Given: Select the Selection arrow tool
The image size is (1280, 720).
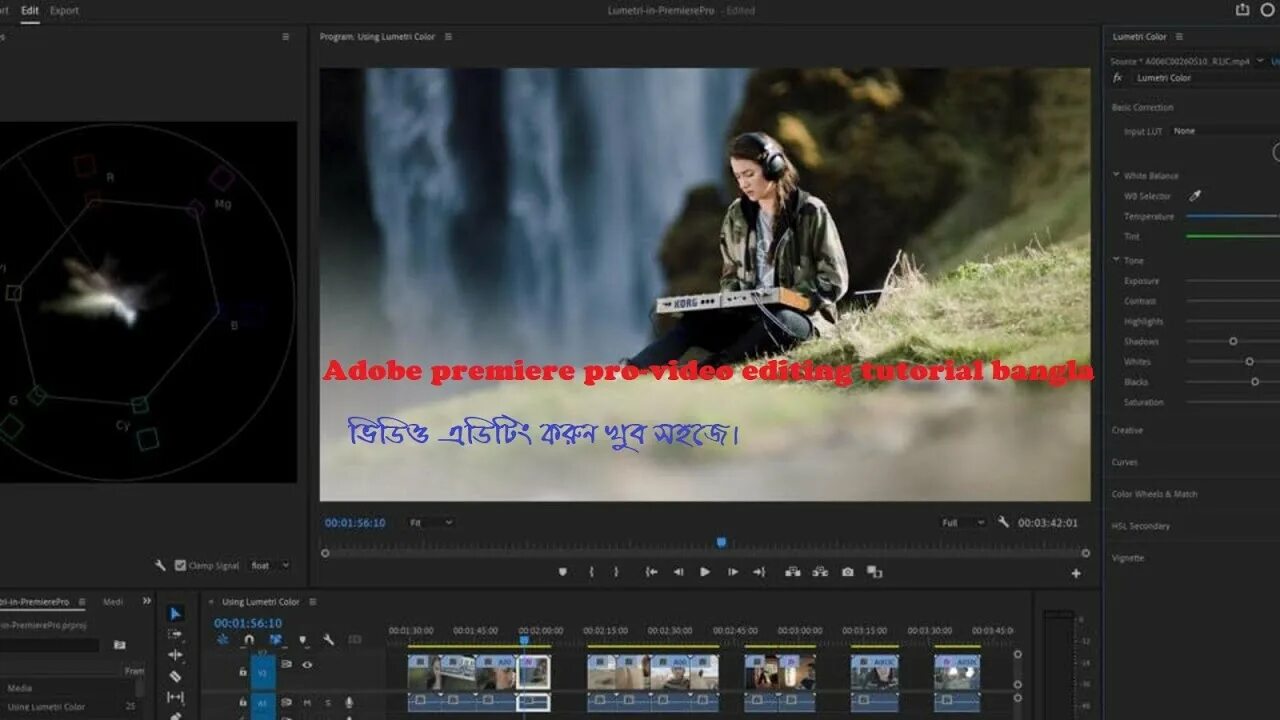Looking at the screenshot, I should click(x=176, y=613).
